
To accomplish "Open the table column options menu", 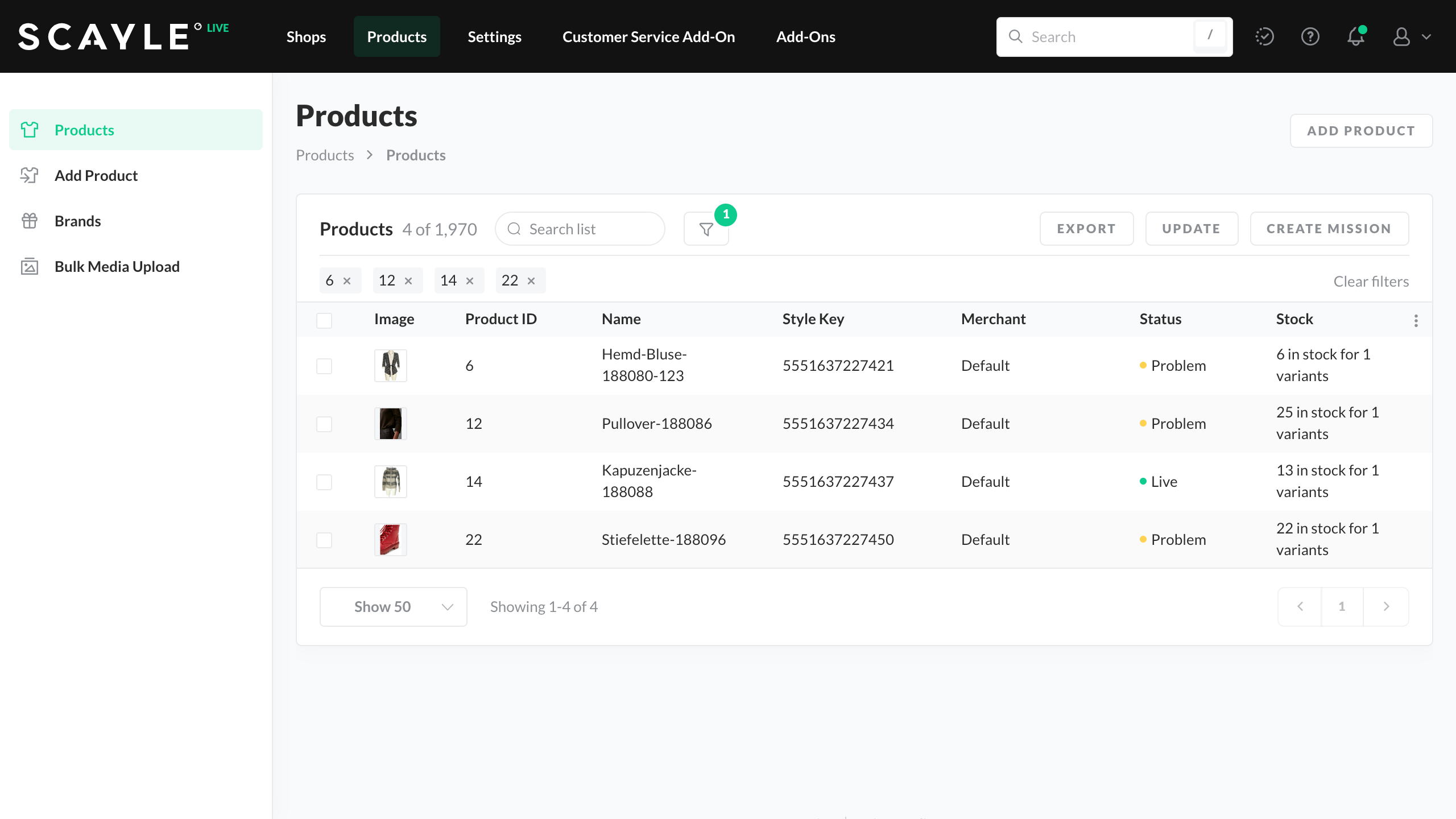I will 1416,321.
